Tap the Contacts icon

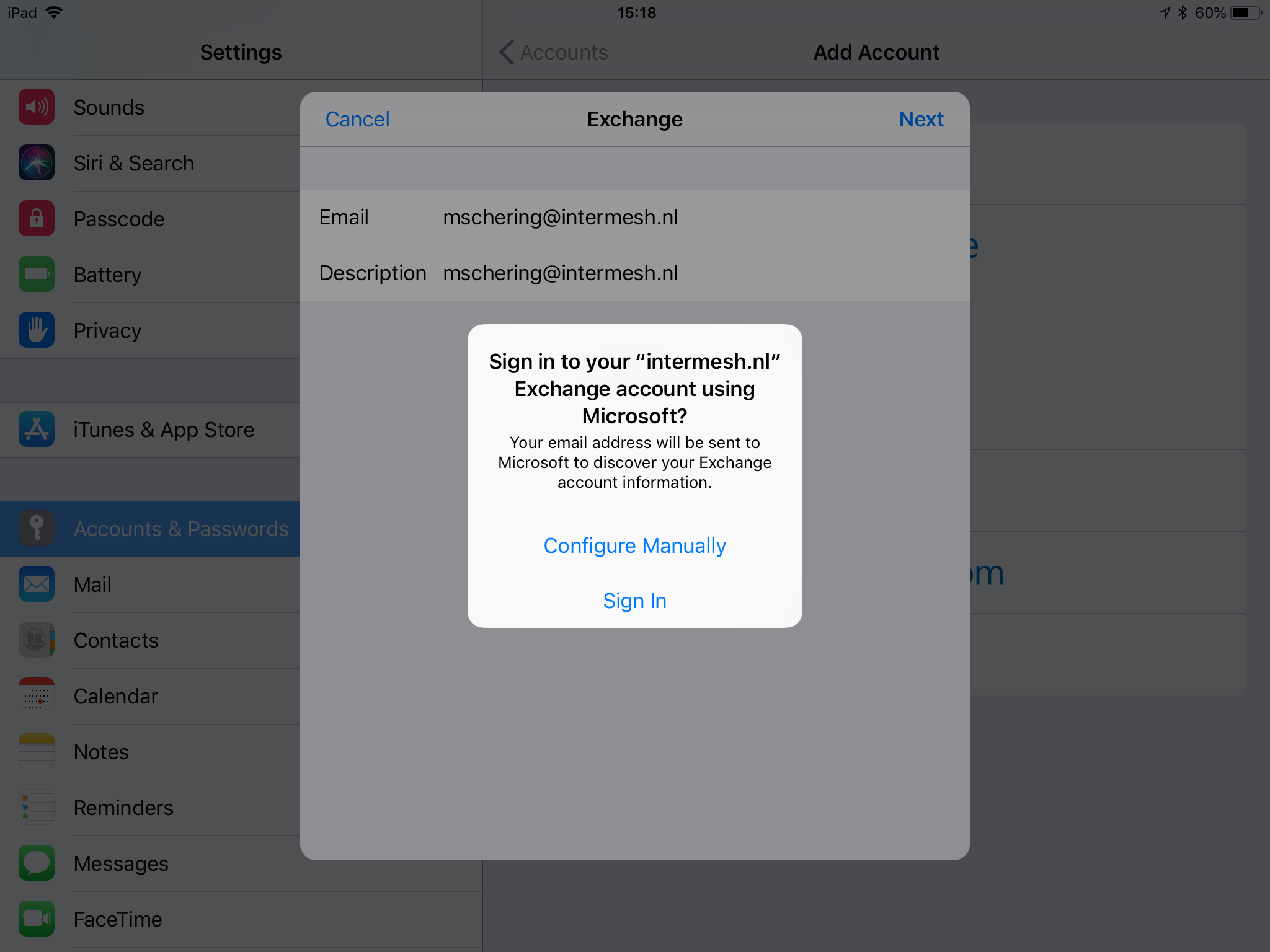click(x=37, y=640)
